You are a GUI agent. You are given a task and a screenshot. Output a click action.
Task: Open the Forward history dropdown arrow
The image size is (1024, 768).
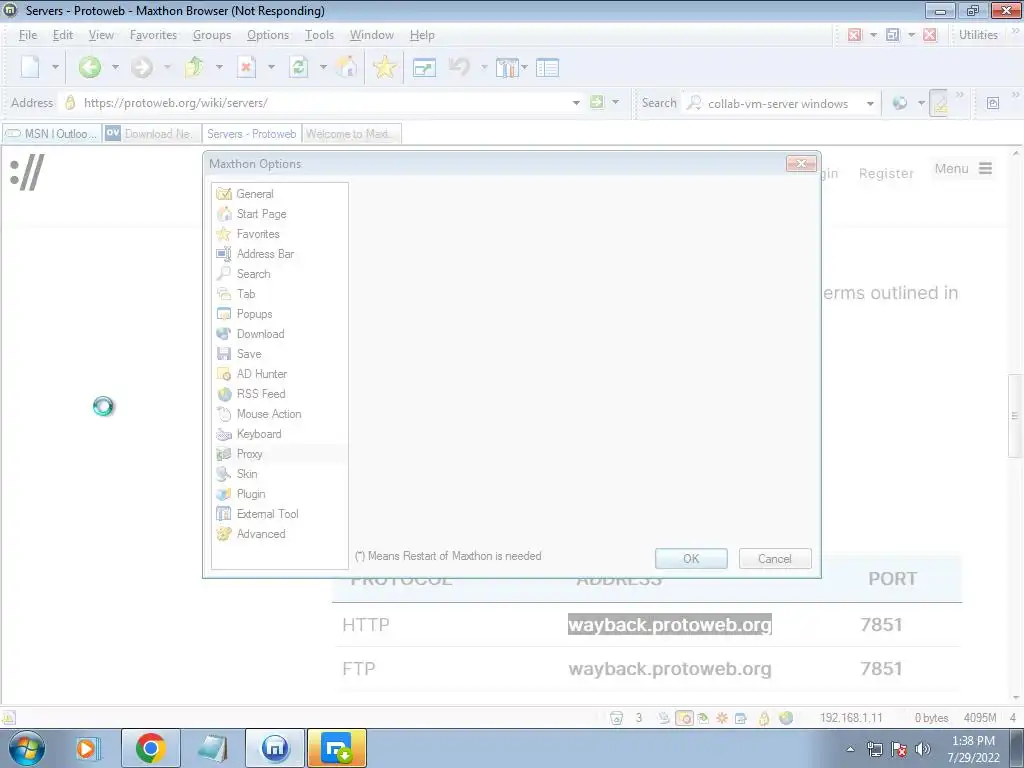(x=167, y=67)
